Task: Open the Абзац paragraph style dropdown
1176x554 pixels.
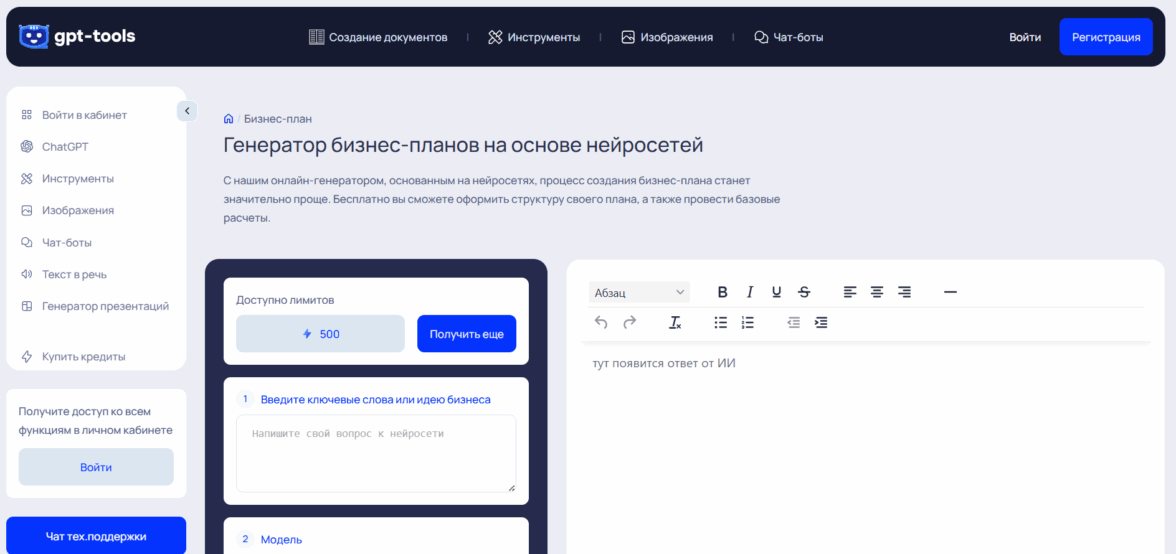Action: point(640,292)
